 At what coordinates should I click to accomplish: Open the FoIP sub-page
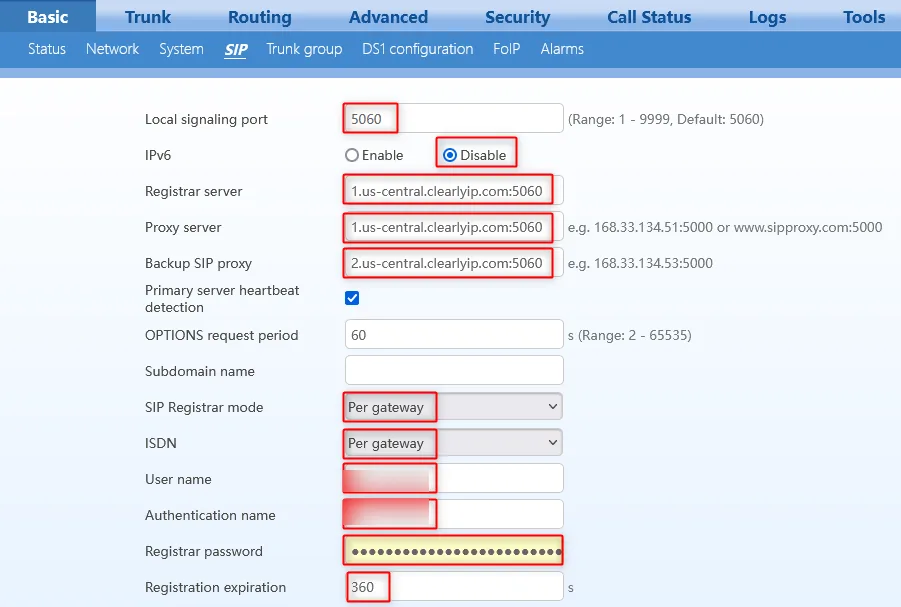pyautogui.click(x=507, y=49)
